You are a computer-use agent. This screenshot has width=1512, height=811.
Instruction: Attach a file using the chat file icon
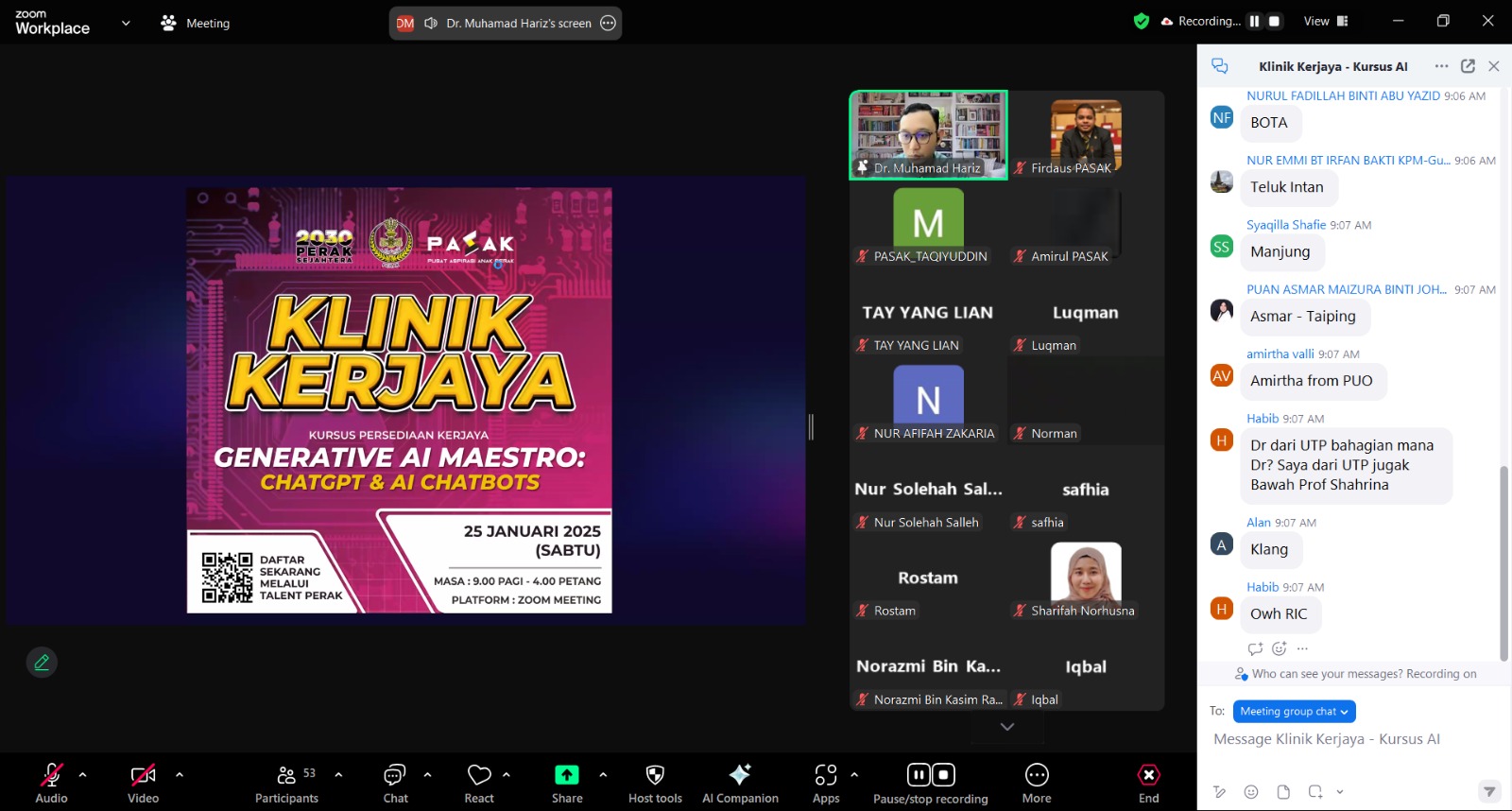pos(1282,792)
